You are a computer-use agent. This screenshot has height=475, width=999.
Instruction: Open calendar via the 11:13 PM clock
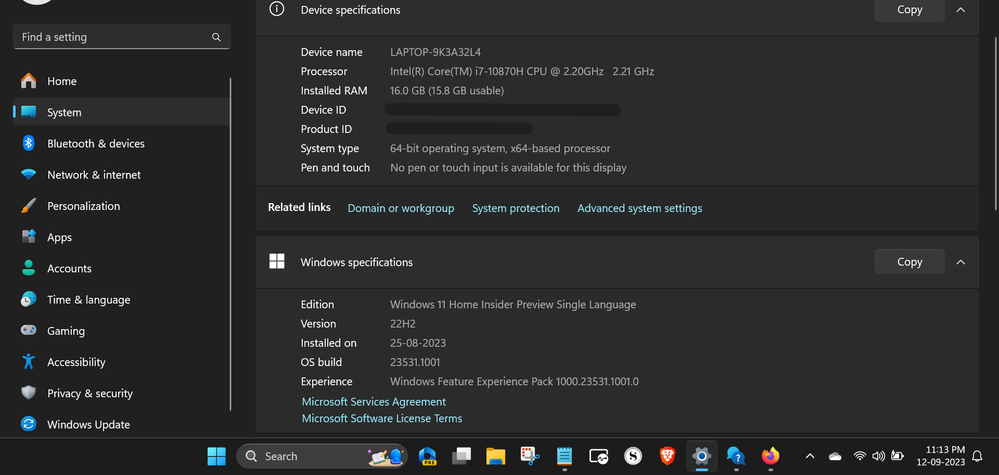coord(941,456)
